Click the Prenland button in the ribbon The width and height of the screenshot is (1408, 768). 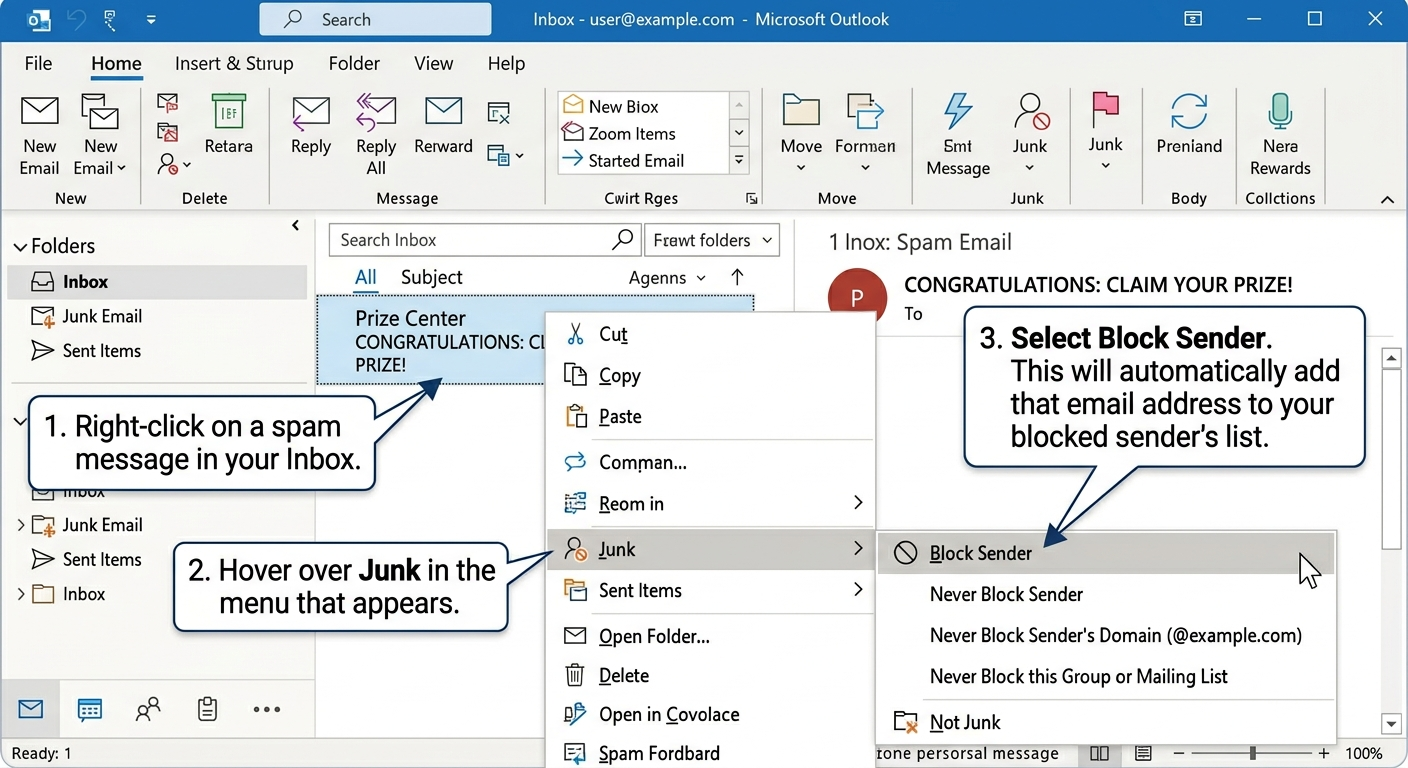[1188, 130]
